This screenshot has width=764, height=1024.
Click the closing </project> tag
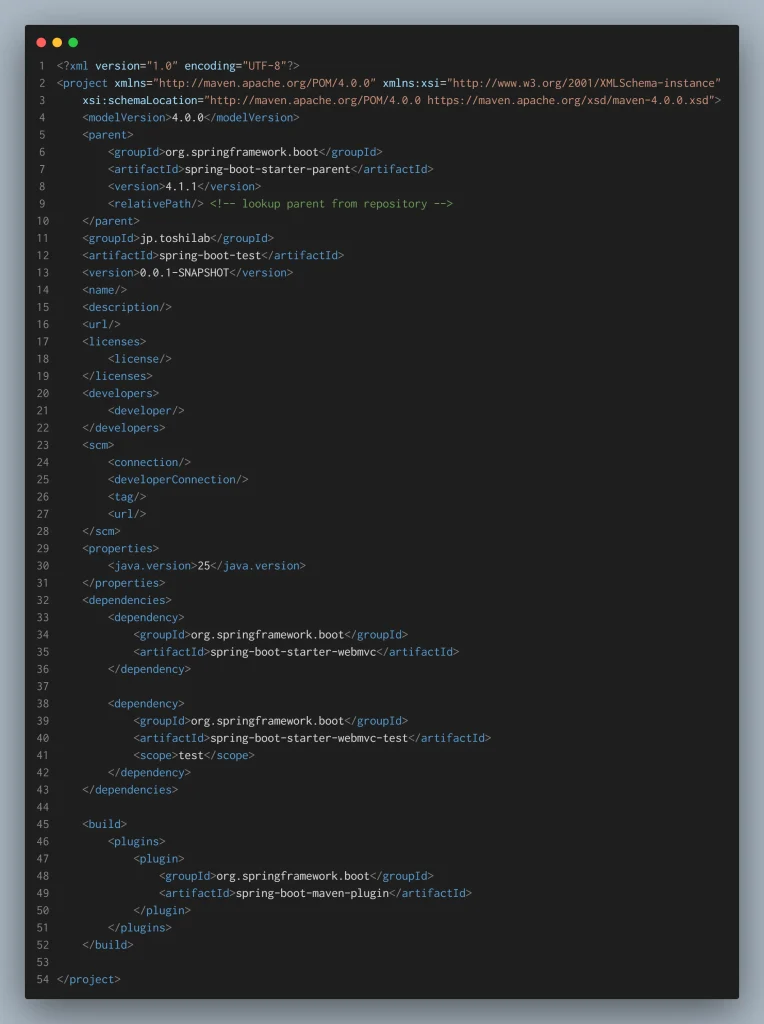(x=89, y=980)
